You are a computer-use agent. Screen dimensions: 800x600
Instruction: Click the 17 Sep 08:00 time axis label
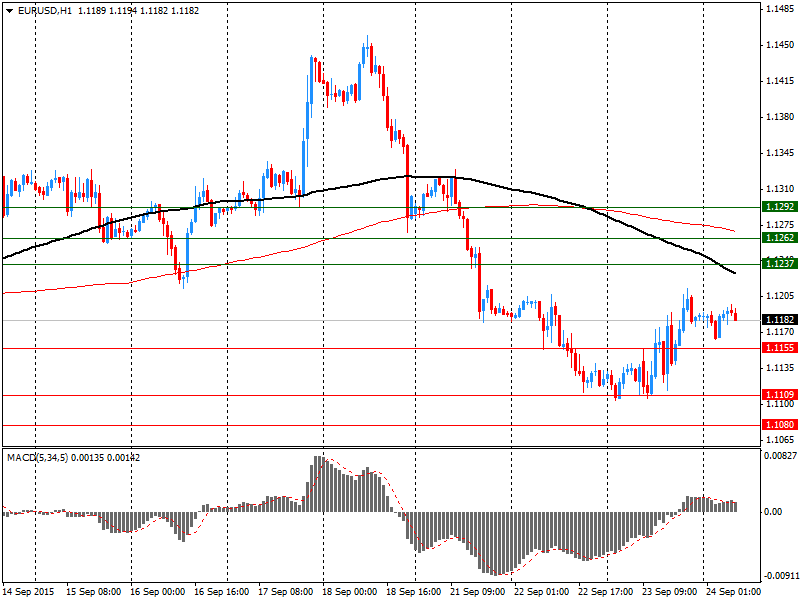pos(286,592)
